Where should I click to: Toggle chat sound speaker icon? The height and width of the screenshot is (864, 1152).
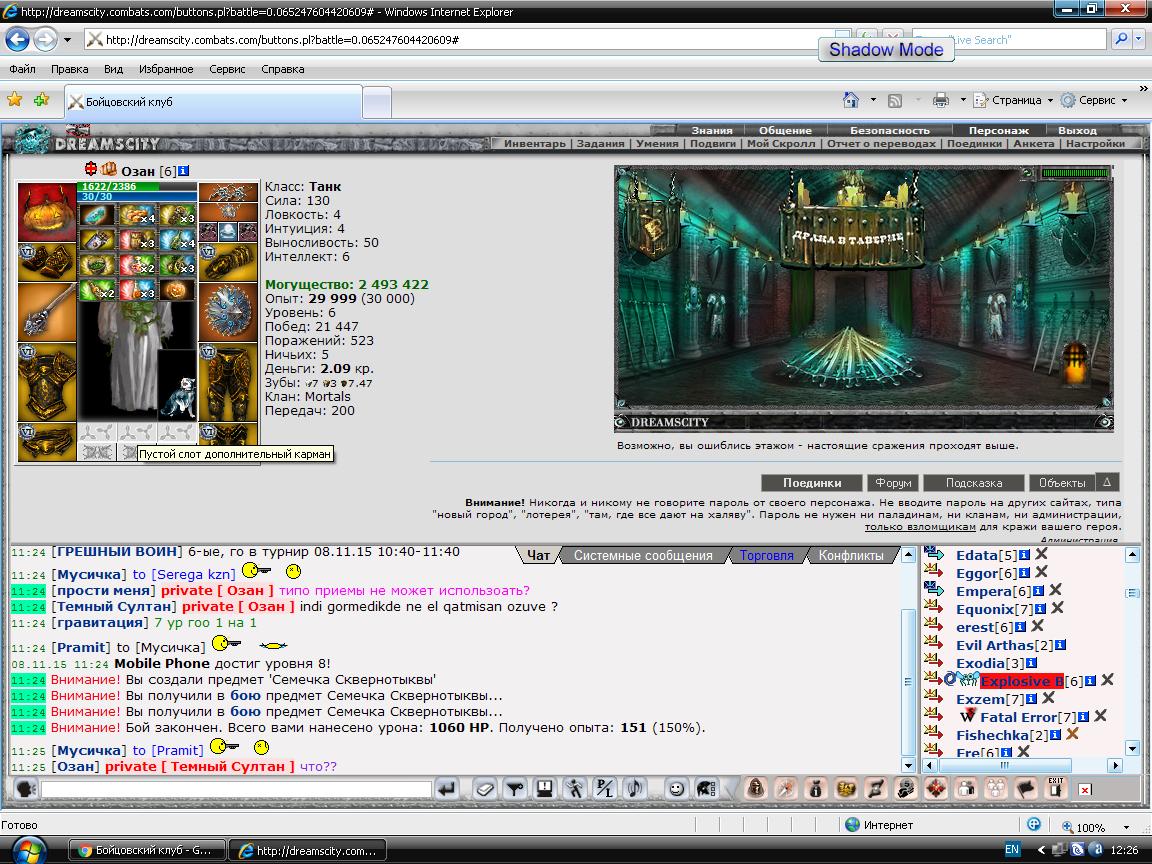(634, 789)
